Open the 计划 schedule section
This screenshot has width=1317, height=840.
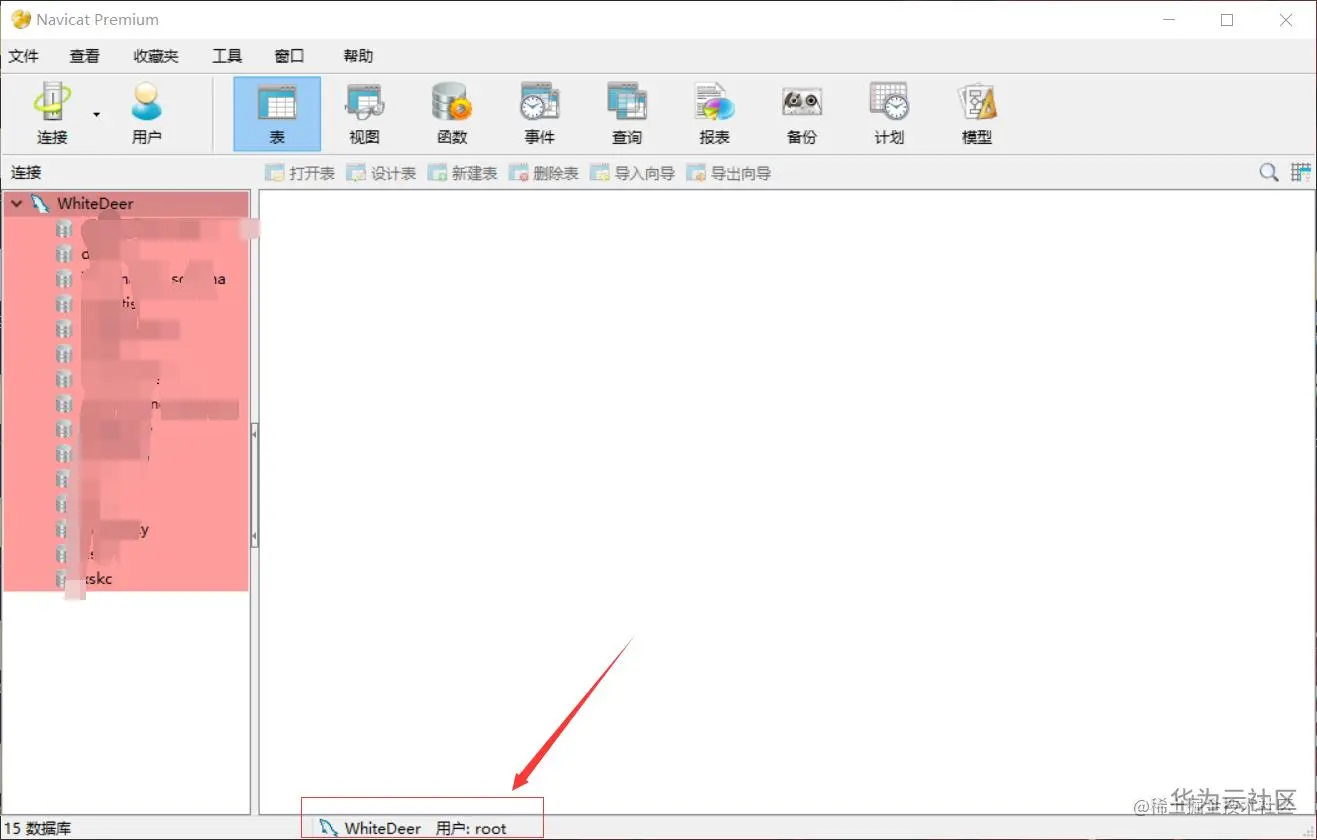click(x=889, y=113)
